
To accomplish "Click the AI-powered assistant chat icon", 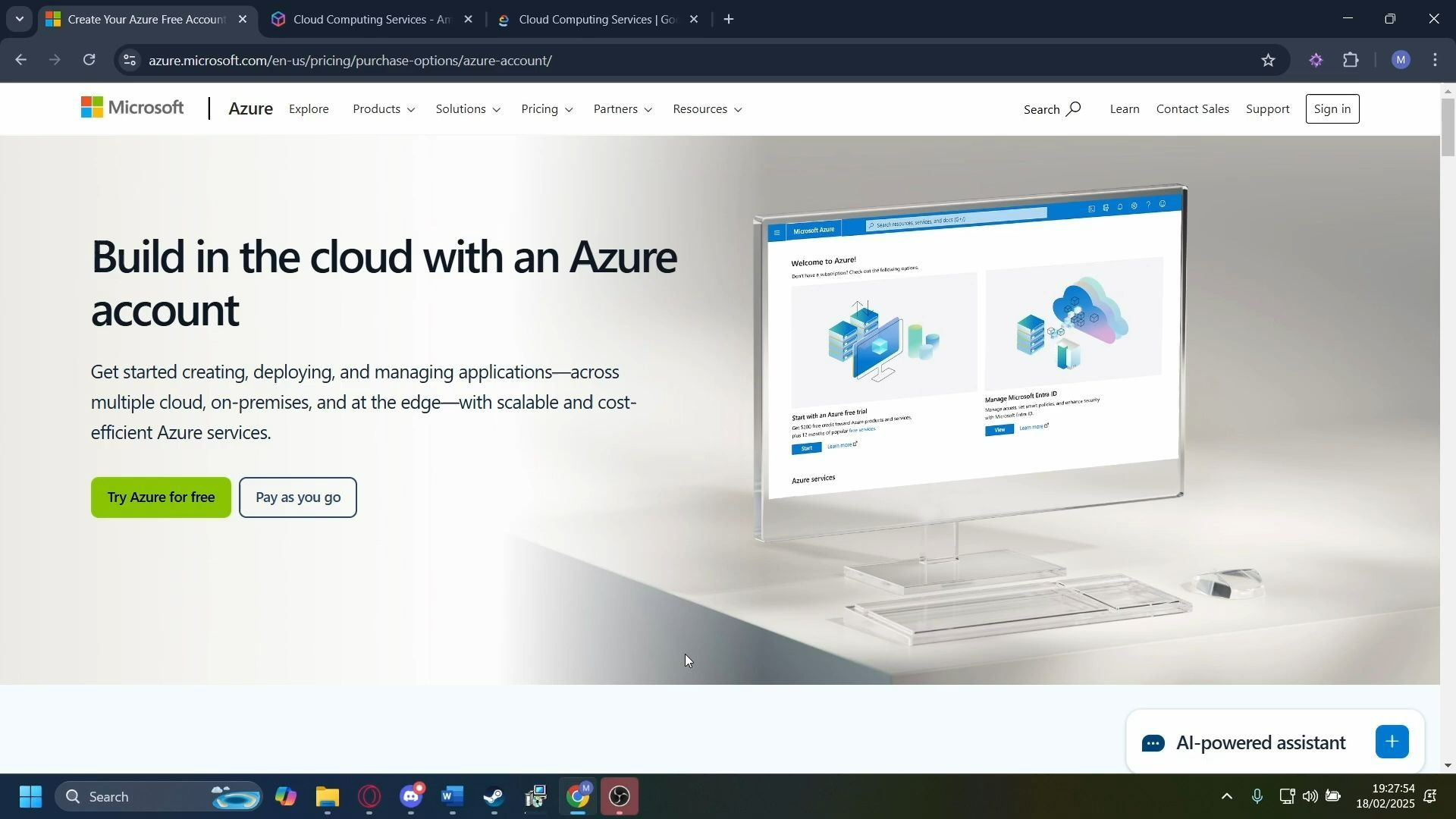I will [x=1153, y=743].
